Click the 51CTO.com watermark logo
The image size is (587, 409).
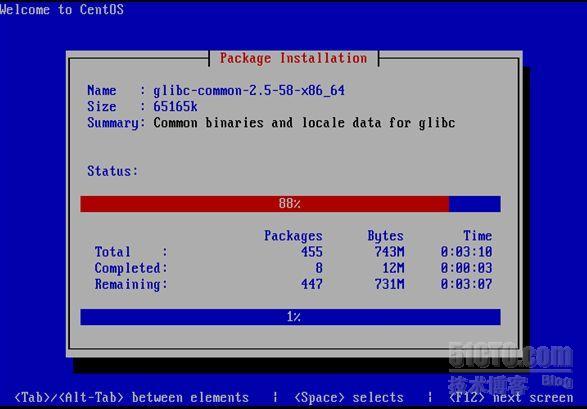511,355
